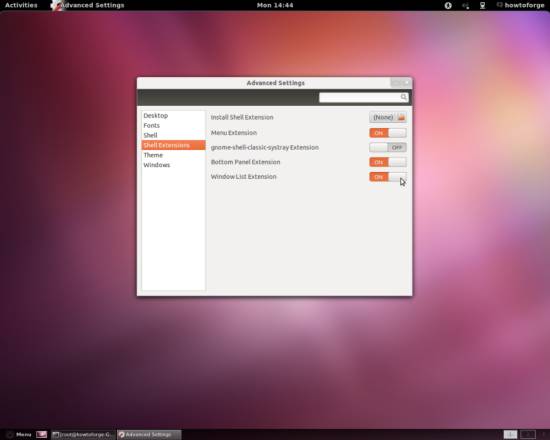Click the gnome-shell-classic-systray Extension label
The height and width of the screenshot is (440, 550).
click(265, 147)
